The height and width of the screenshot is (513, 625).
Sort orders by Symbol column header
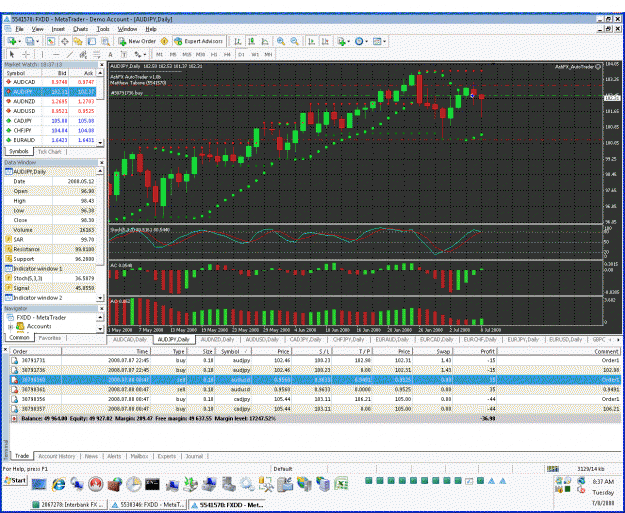(x=233, y=351)
